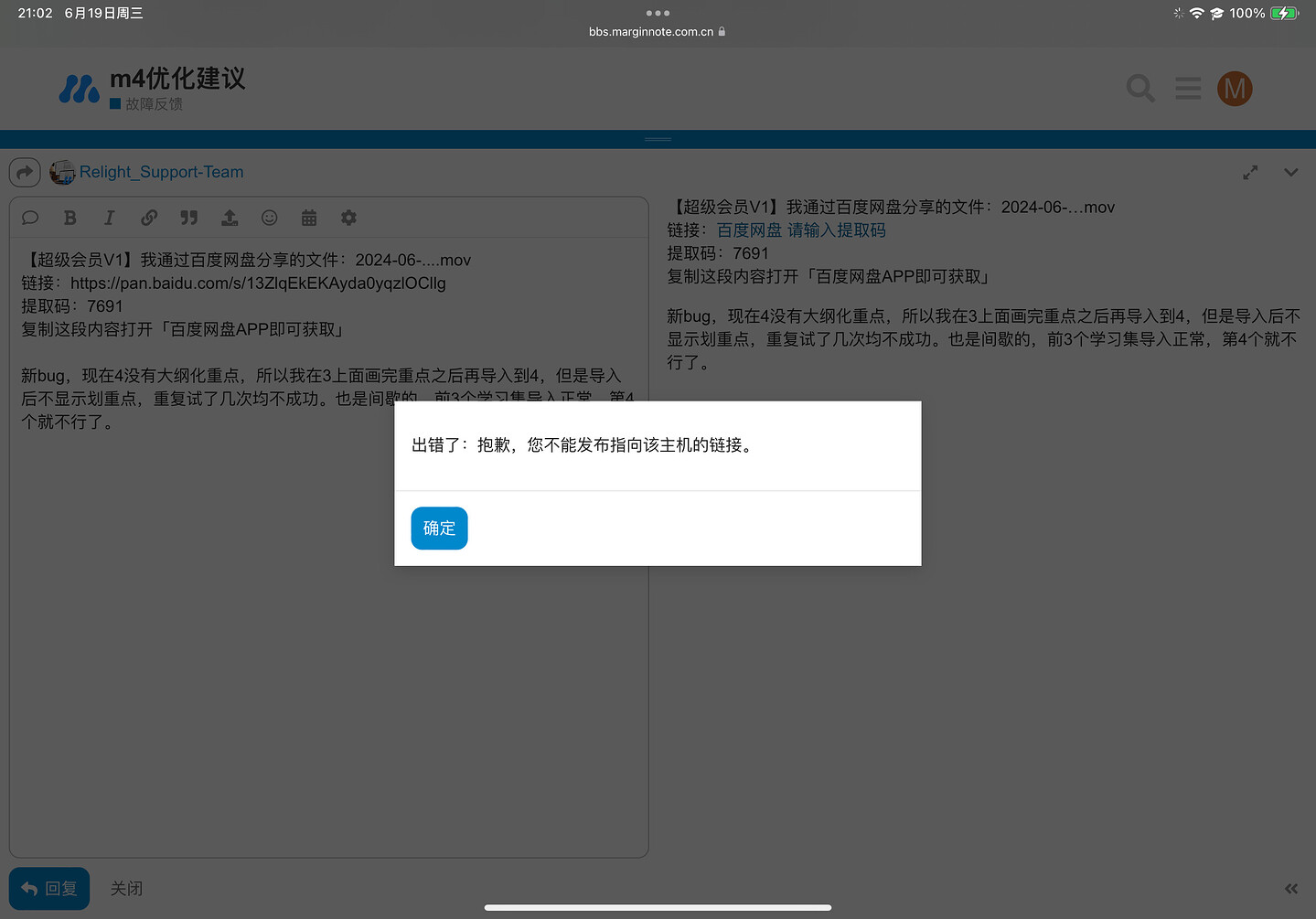Image resolution: width=1316 pixels, height=919 pixels.
Task: Click the pan.baidu.com URL text in editor
Action: (258, 283)
